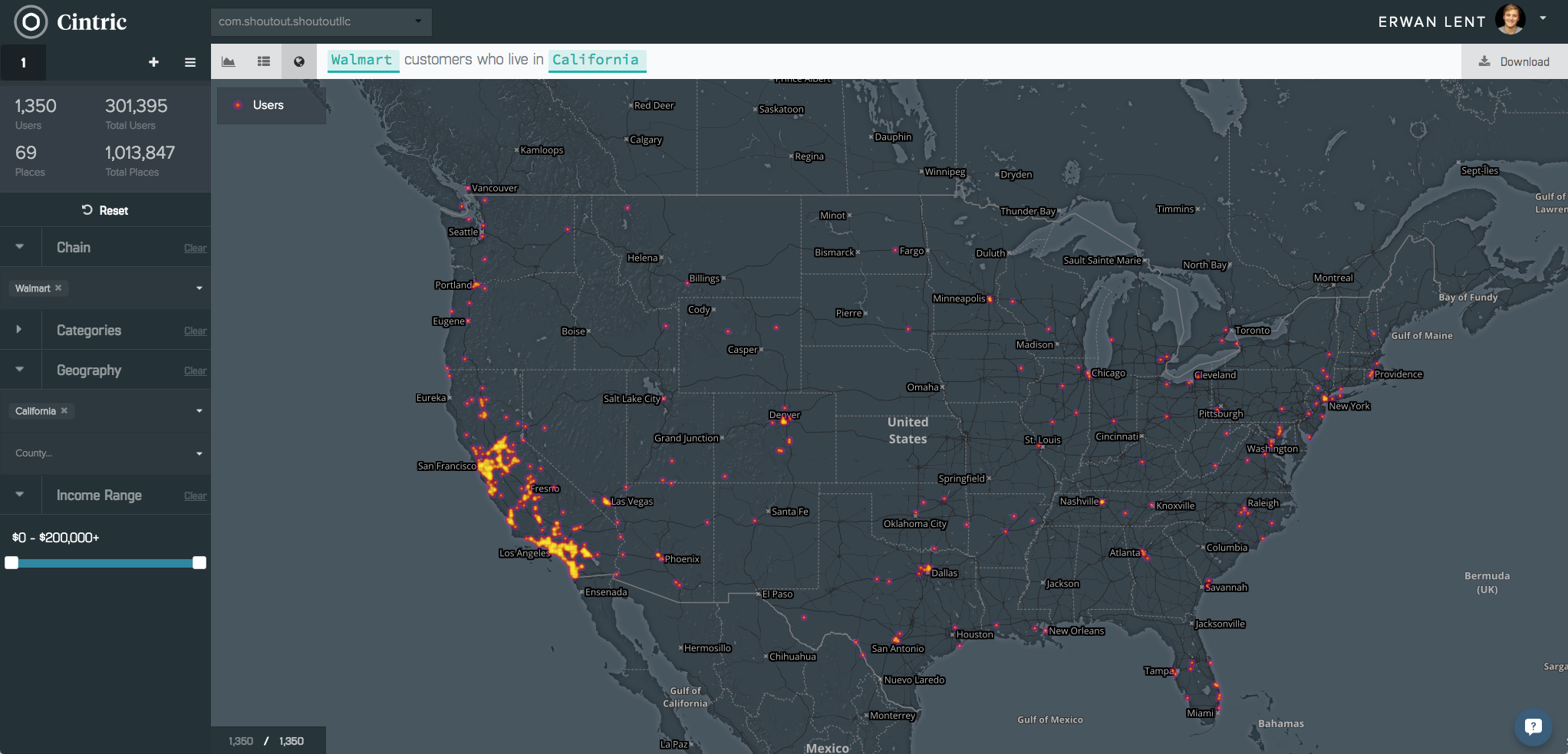1568x754 pixels.
Task: Click the Salt Lake City map label
Action: tap(631, 399)
